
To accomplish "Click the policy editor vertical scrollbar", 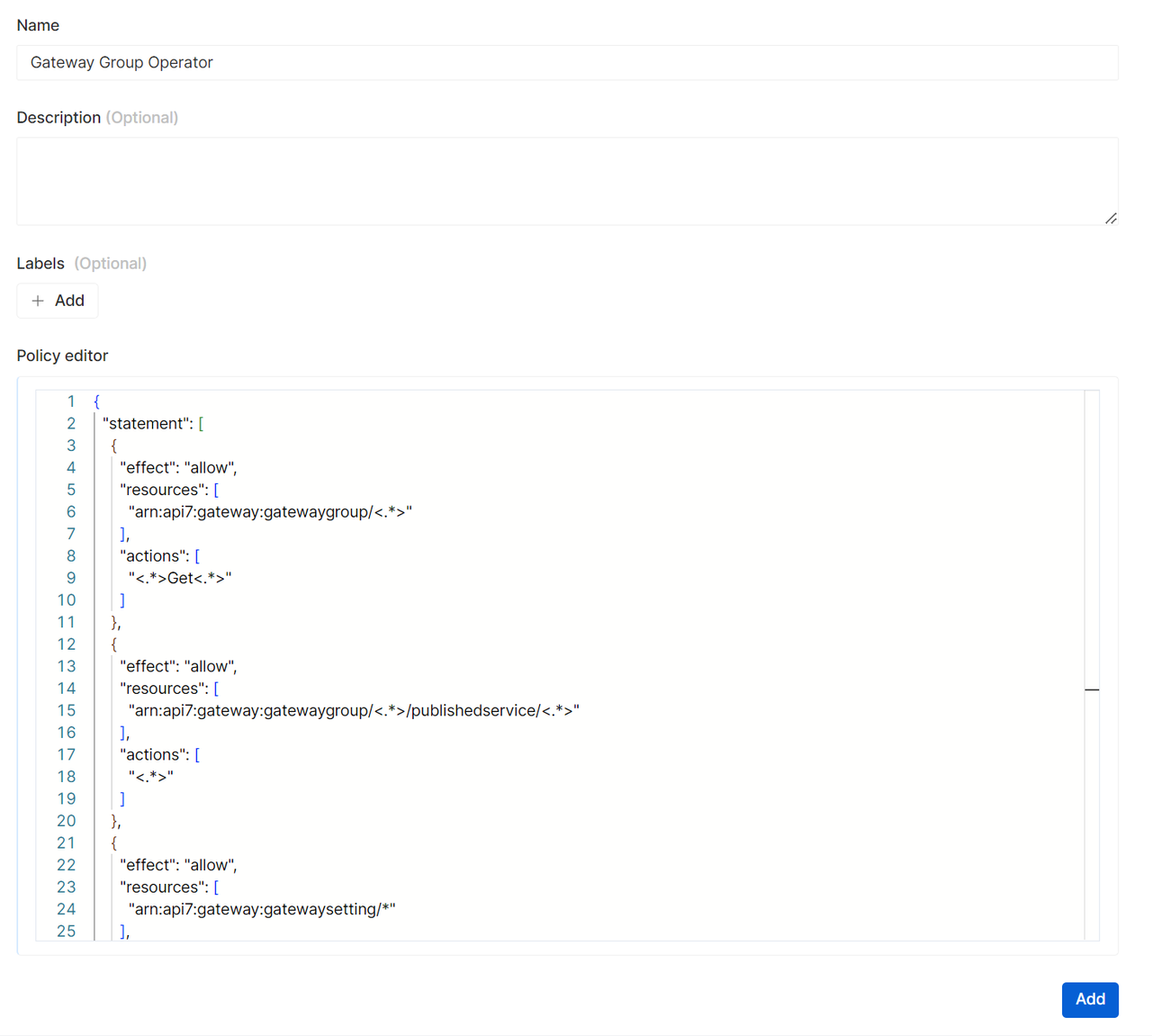I will pyautogui.click(x=1092, y=665).
